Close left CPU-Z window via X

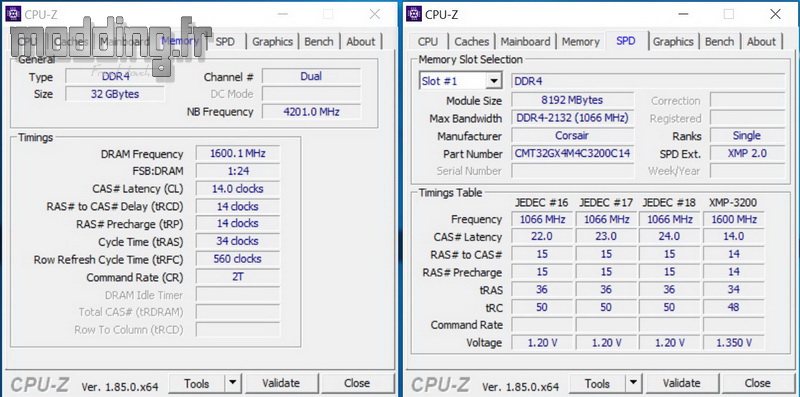[374, 14]
